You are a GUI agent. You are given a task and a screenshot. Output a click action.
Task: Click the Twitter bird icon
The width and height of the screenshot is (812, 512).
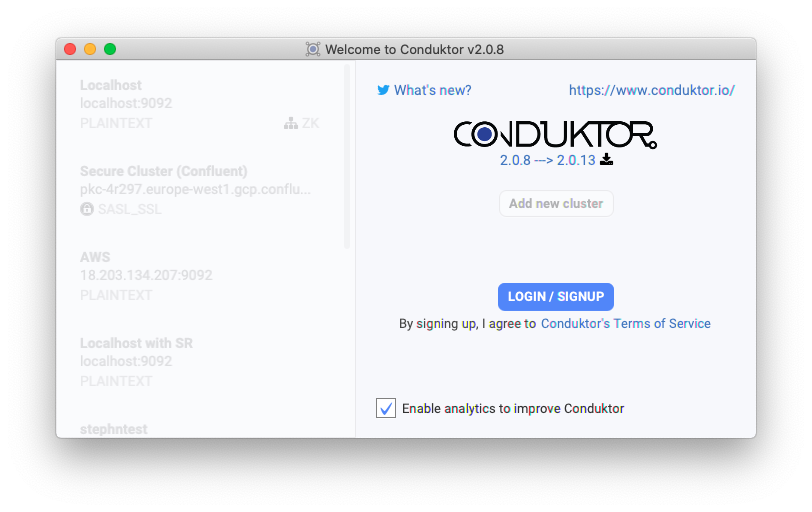[383, 90]
